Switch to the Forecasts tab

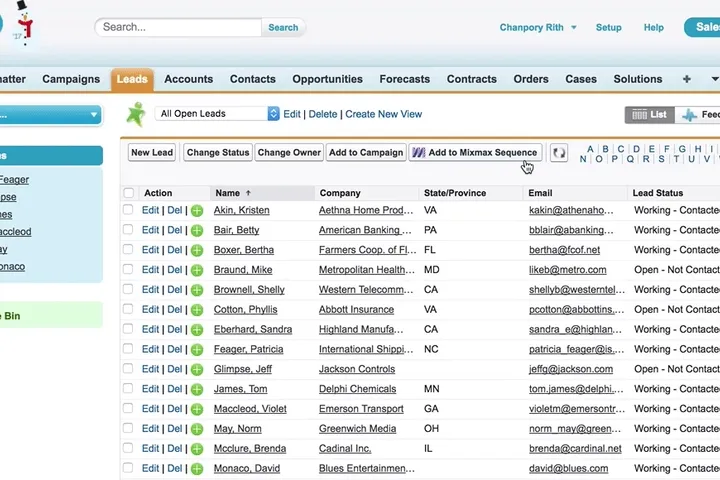coord(405,79)
